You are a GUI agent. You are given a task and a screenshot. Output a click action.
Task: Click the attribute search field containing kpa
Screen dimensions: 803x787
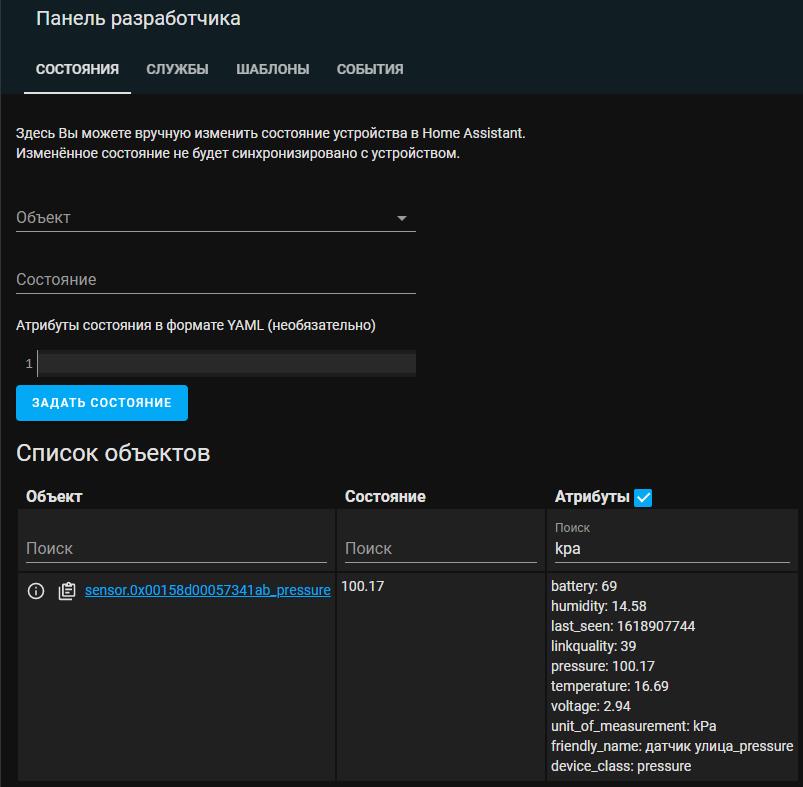pyautogui.click(x=670, y=548)
